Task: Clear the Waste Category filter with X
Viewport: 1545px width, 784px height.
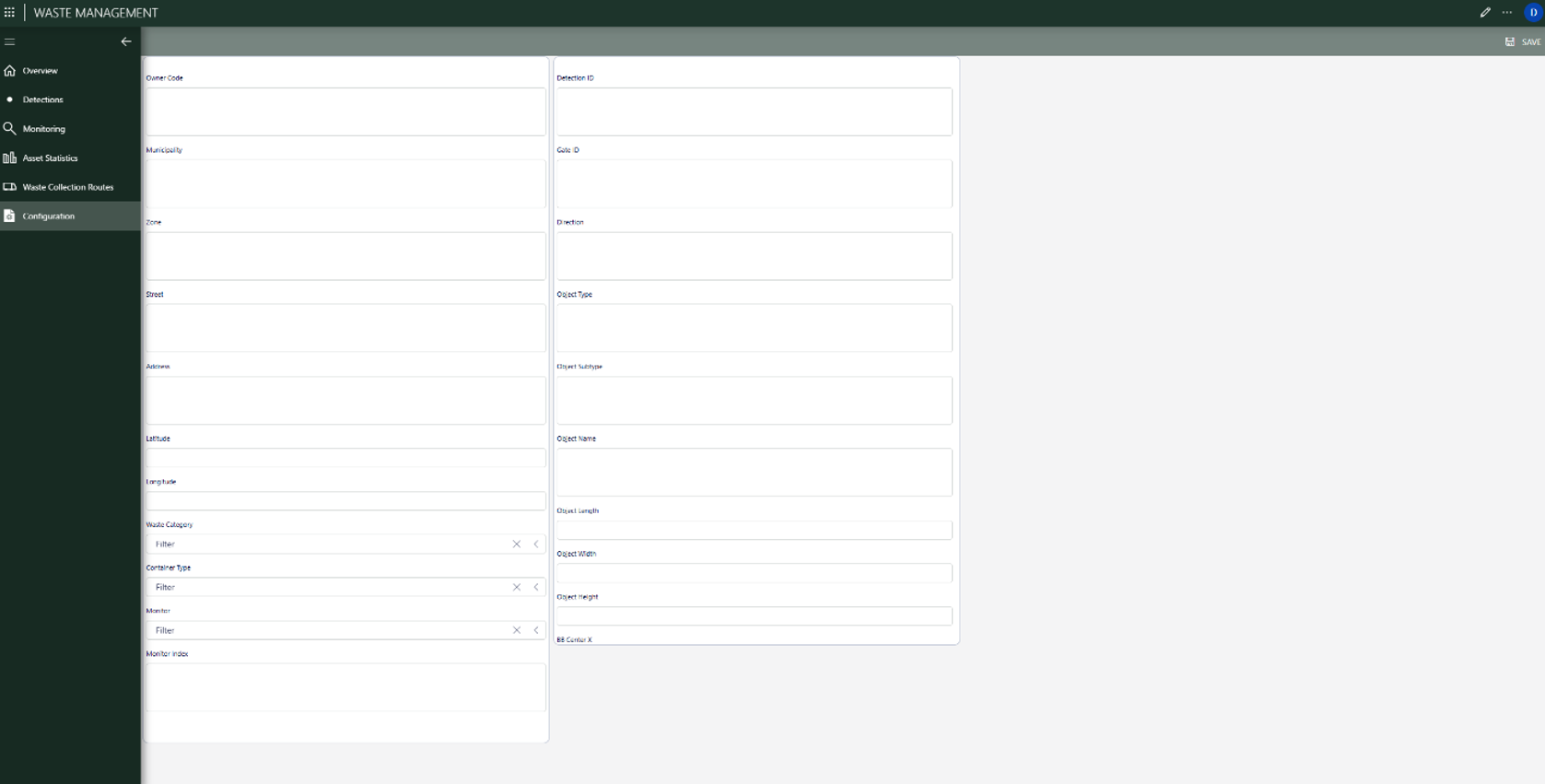Action: [x=517, y=544]
